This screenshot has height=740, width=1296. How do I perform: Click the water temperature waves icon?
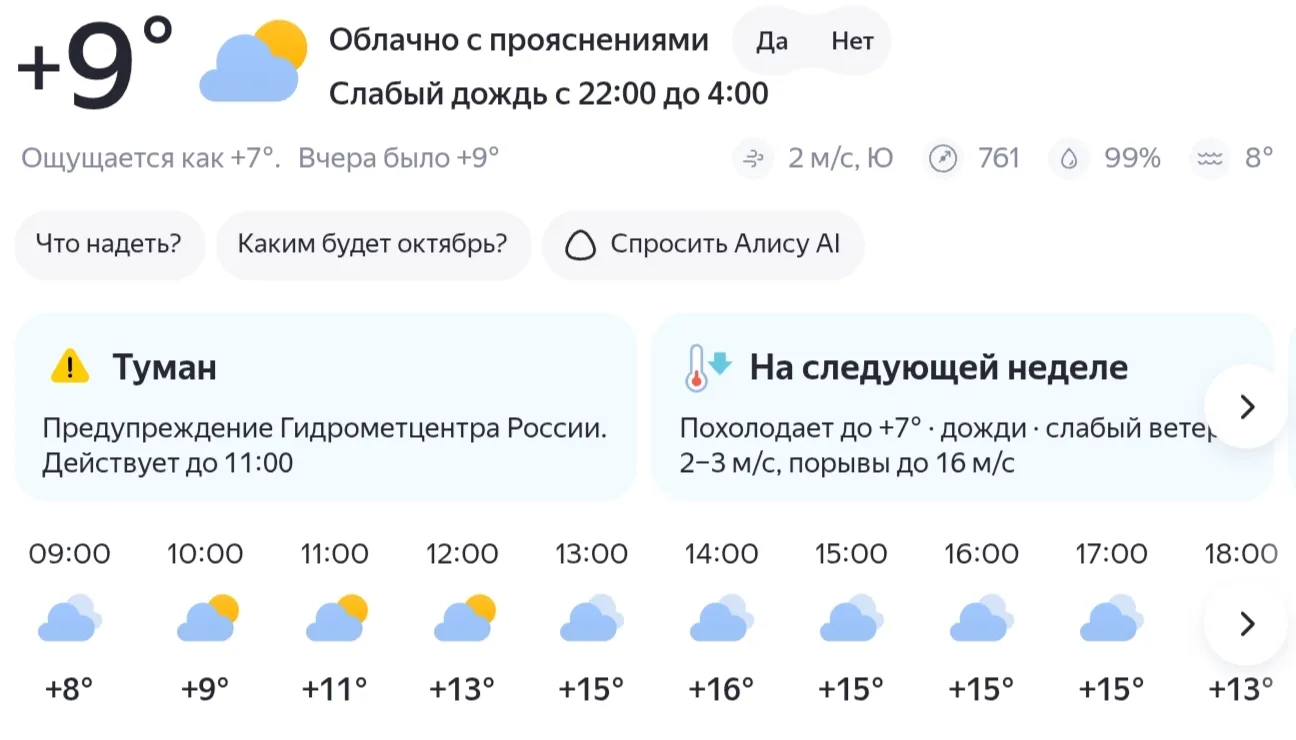[1210, 158]
